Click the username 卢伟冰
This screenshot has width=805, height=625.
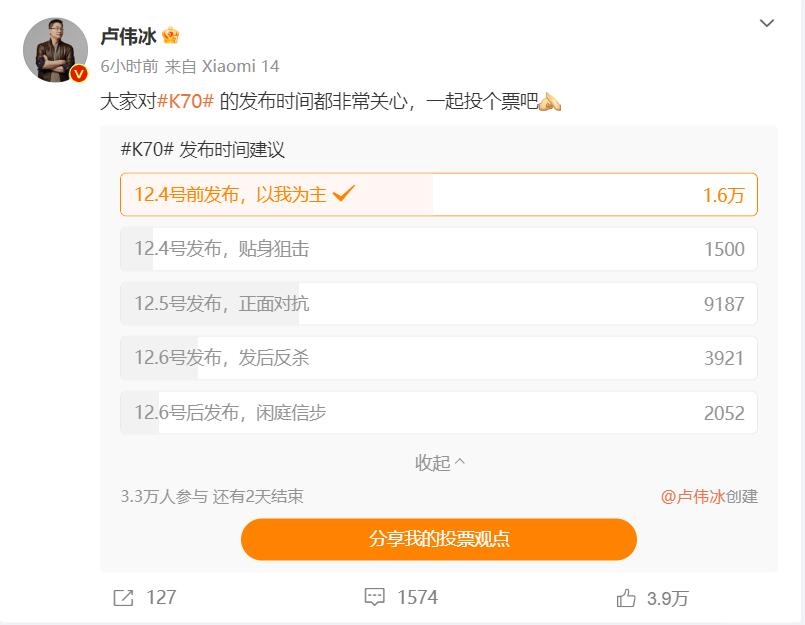pos(128,37)
